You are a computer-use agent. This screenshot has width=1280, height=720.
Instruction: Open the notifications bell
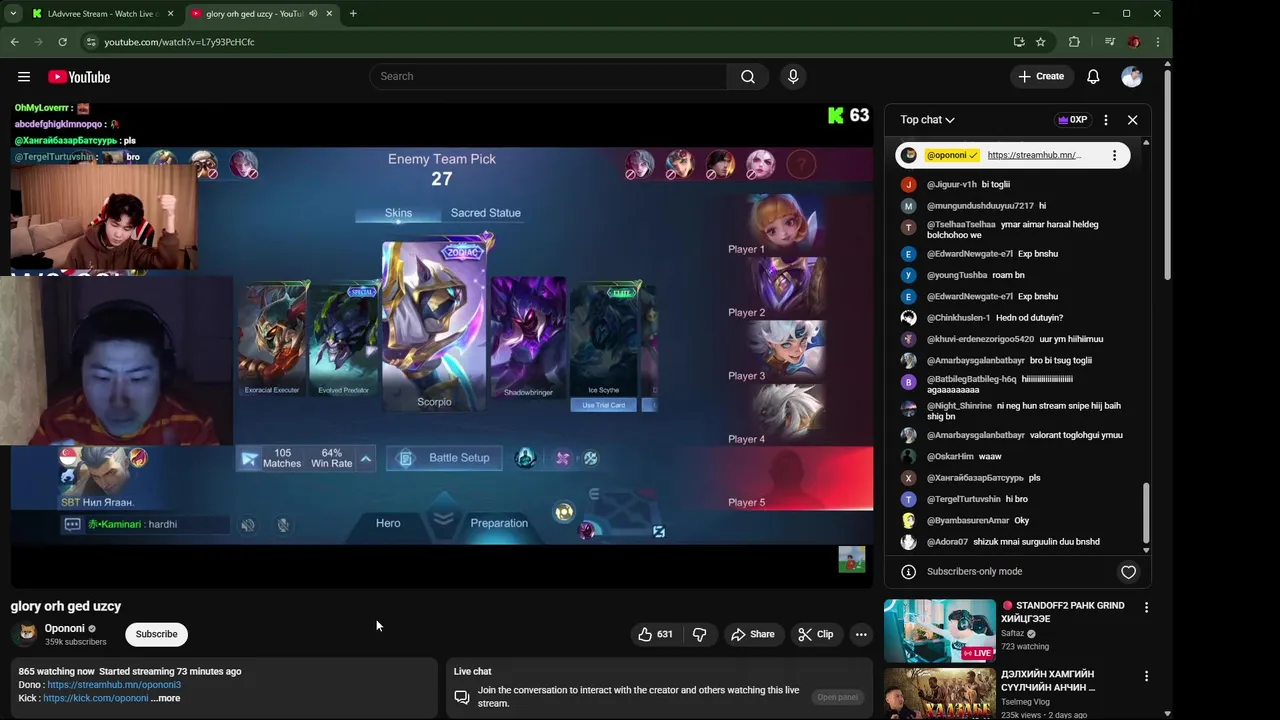(1093, 77)
